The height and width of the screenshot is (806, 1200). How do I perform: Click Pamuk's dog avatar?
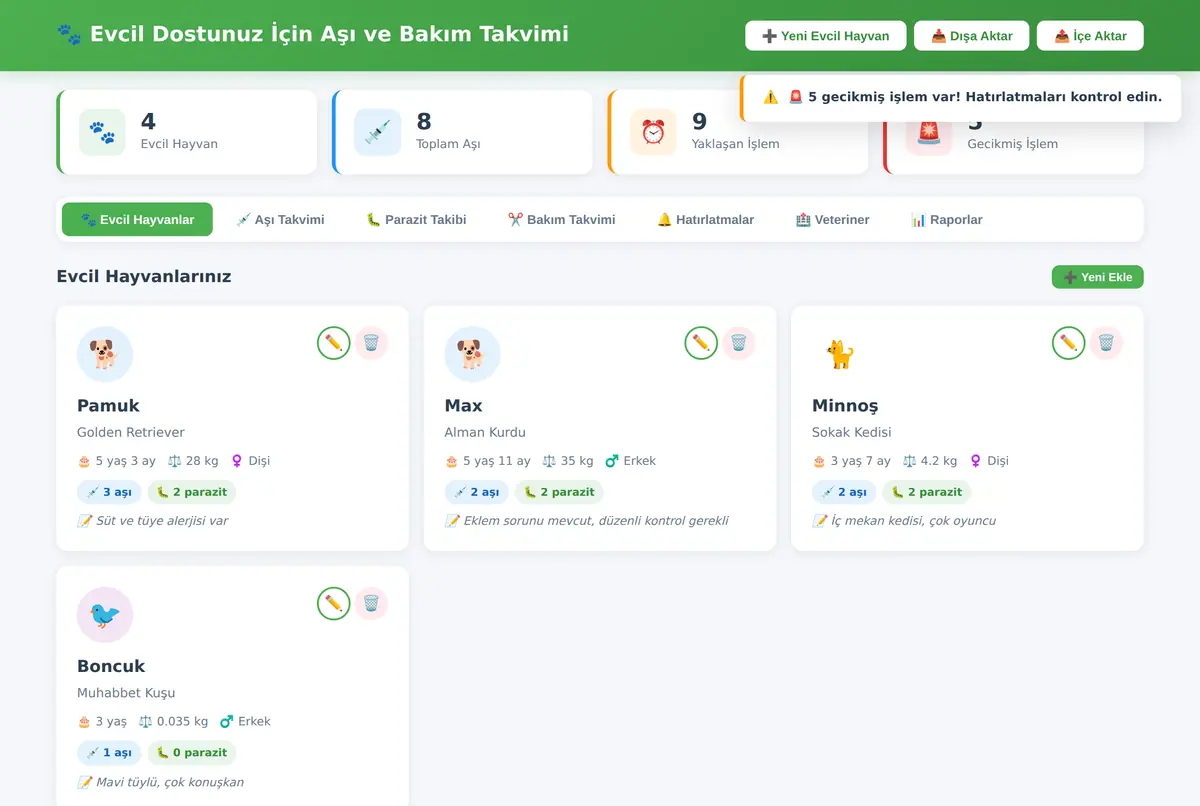[x=105, y=354]
